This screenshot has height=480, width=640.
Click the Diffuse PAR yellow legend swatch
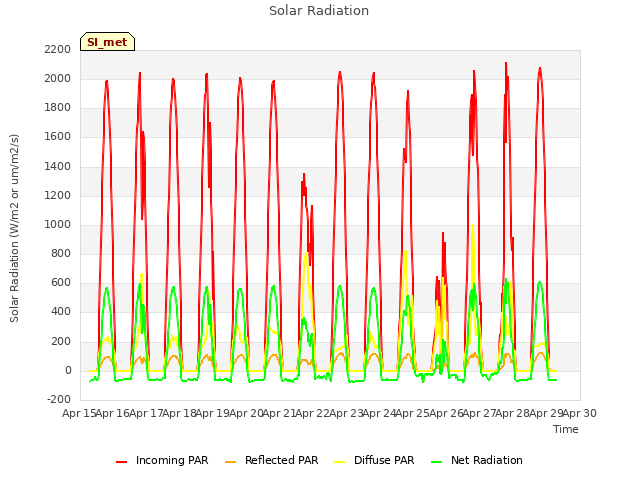pyautogui.click(x=339, y=462)
